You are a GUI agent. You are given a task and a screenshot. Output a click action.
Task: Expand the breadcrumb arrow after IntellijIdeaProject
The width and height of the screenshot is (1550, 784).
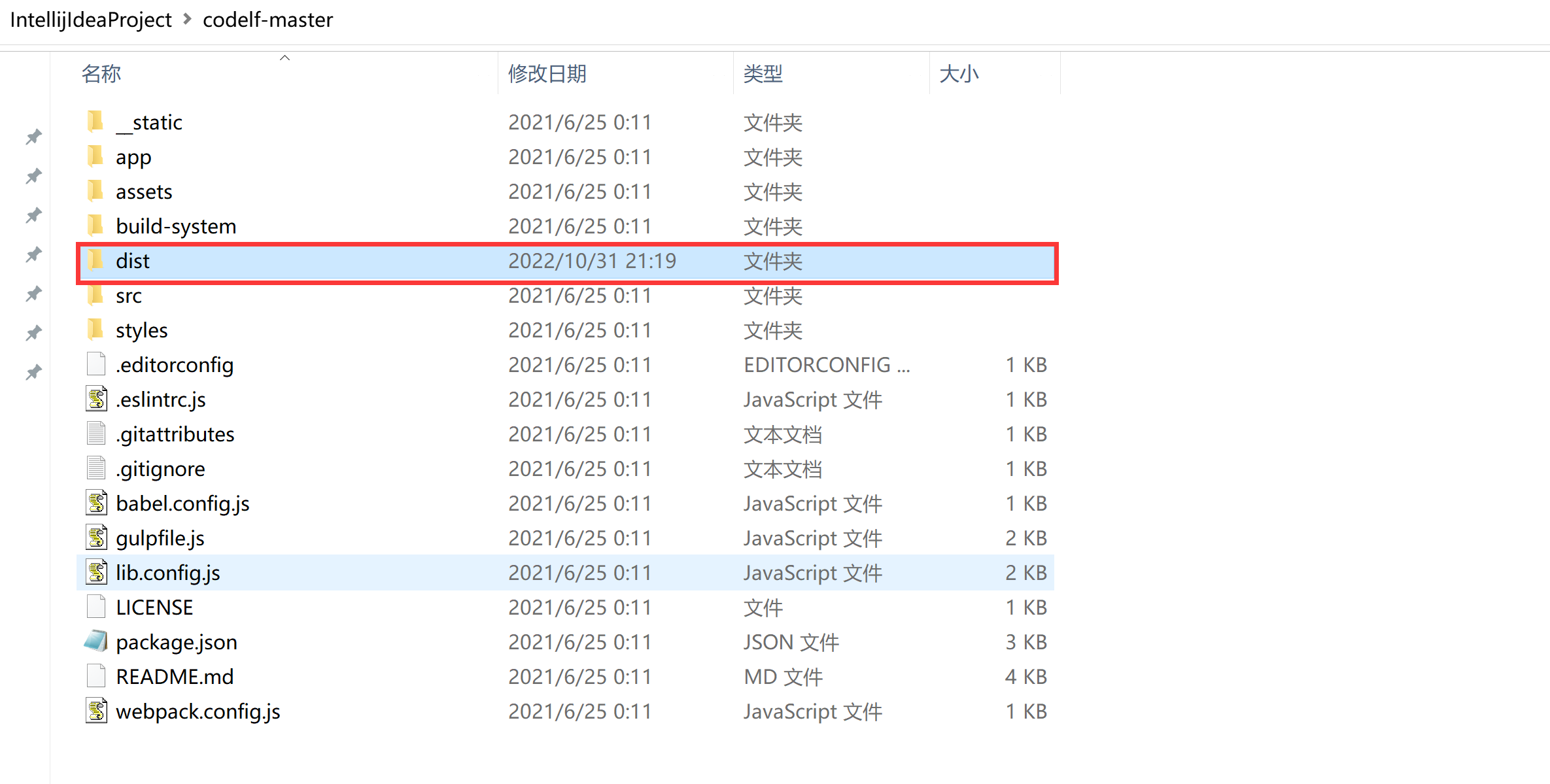tap(187, 20)
